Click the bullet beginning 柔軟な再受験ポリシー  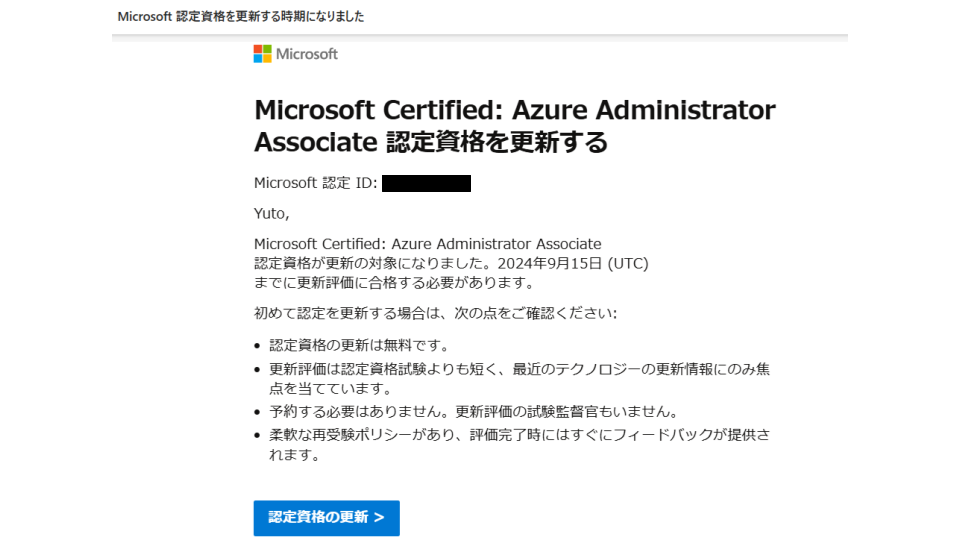click(x=519, y=435)
